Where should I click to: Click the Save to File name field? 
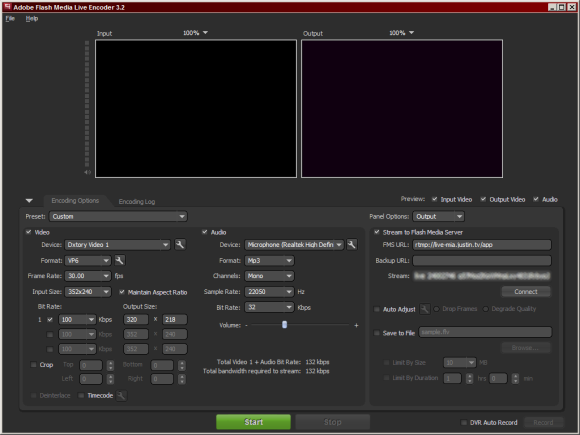485,332
